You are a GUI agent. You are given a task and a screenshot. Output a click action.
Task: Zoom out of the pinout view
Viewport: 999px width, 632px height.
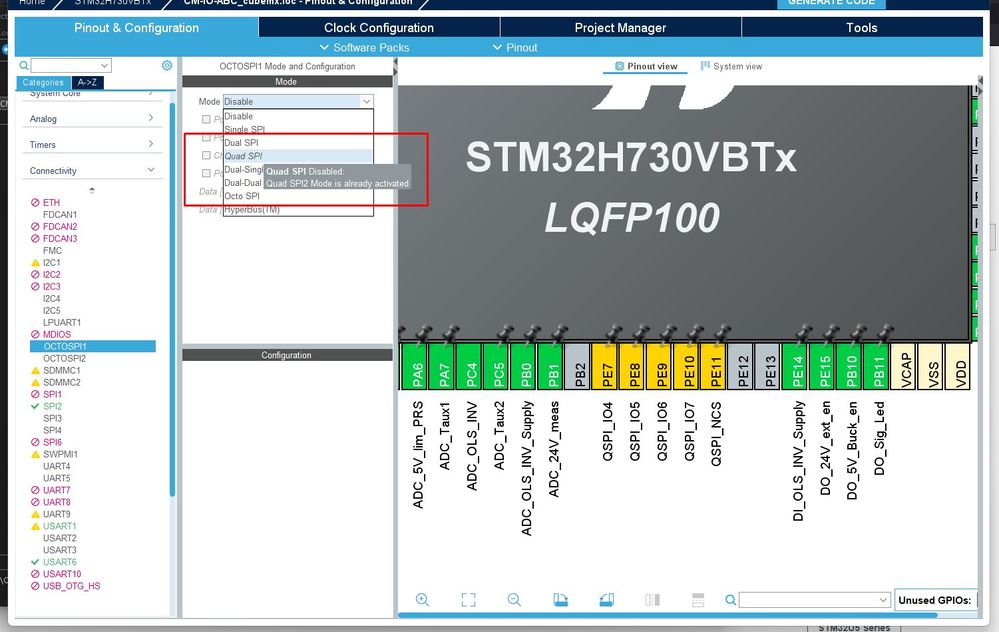[514, 600]
